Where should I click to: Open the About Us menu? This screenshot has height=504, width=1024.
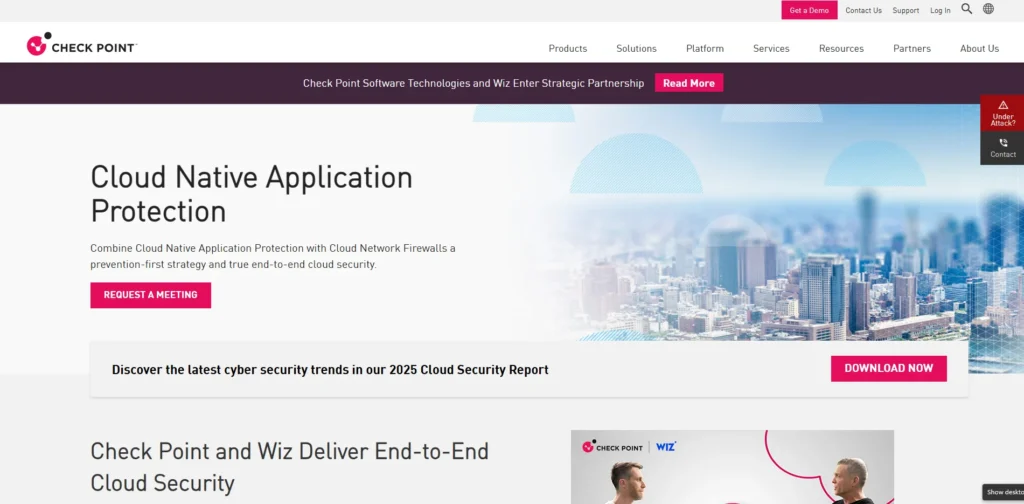[979, 48]
